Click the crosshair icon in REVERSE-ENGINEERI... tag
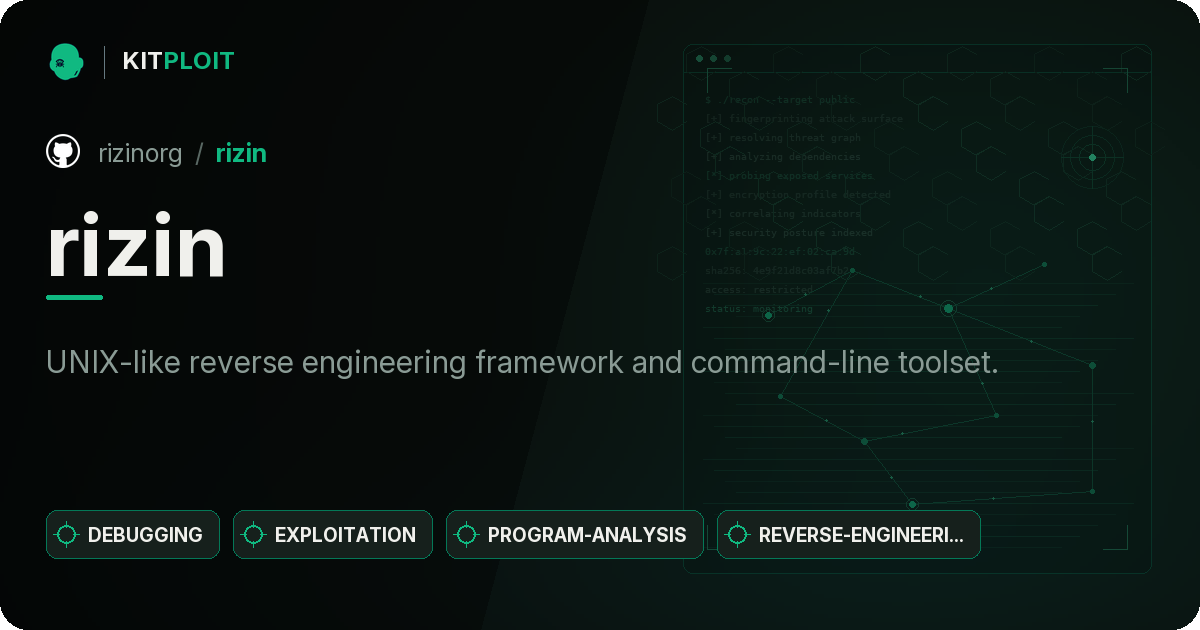This screenshot has height=630, width=1200. pos(738,535)
